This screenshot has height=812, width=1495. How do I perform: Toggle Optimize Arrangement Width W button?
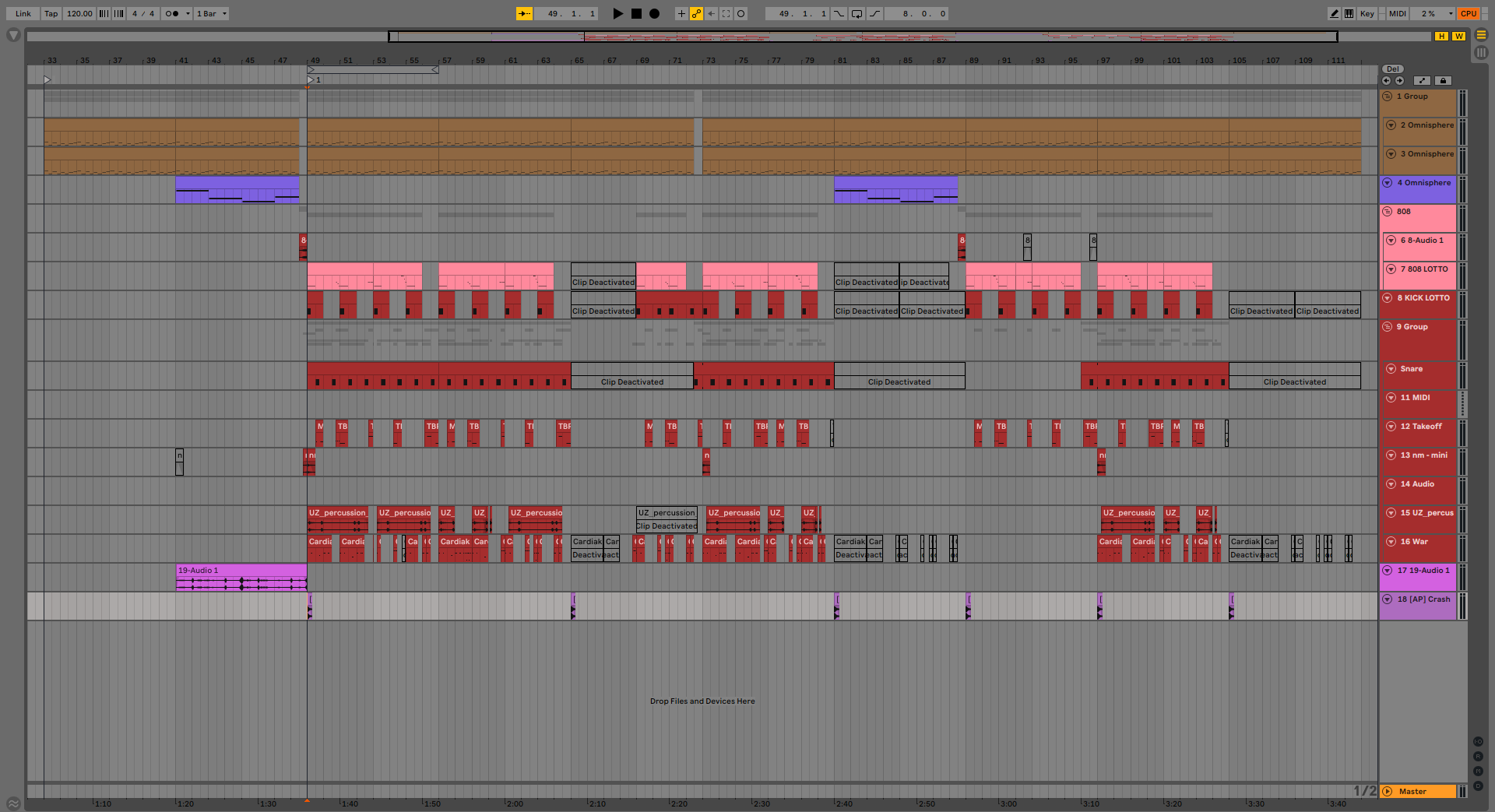(x=1458, y=36)
